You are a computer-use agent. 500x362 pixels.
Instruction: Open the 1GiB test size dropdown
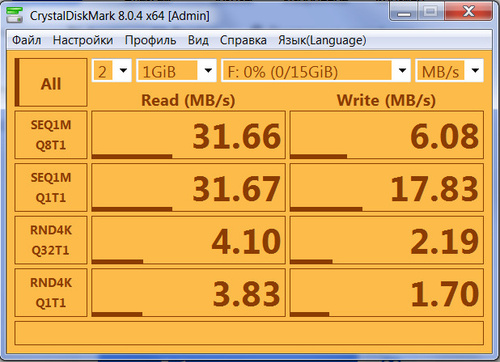point(176,71)
